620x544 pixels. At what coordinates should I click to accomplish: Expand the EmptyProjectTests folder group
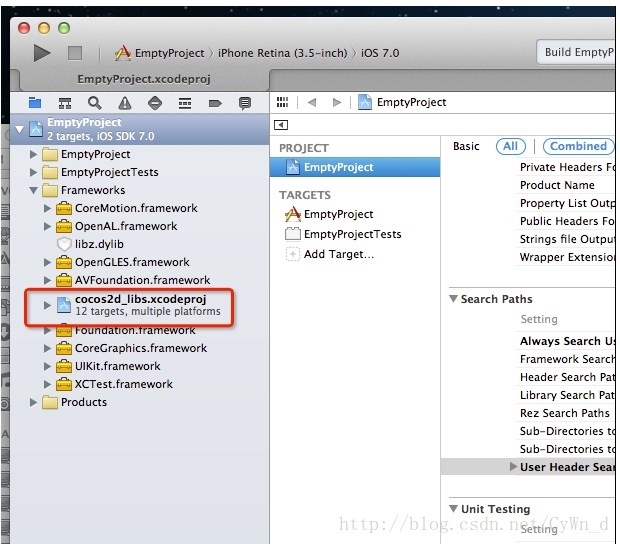point(34,172)
